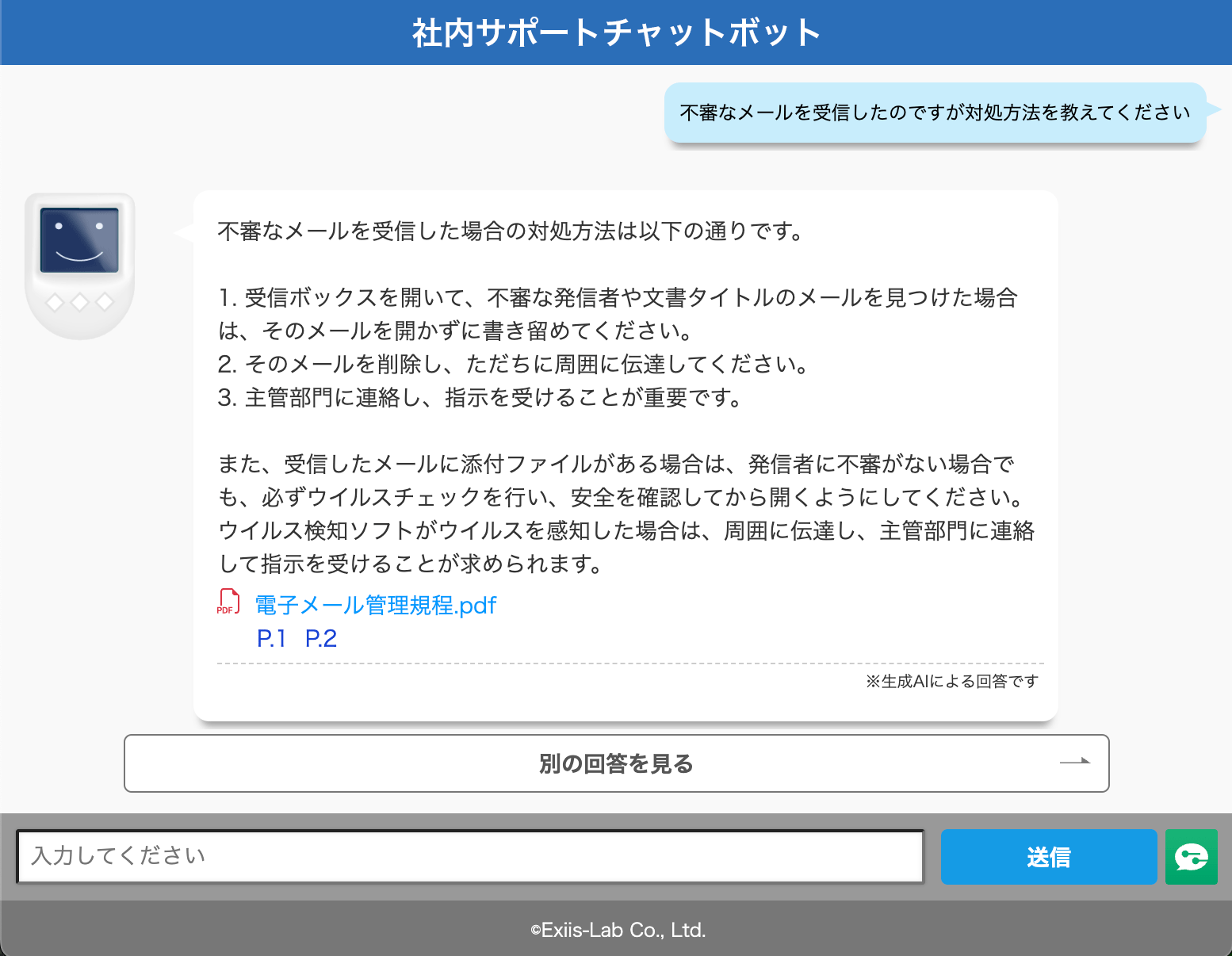
Task: Click the red PDF file icon
Action: point(228,602)
